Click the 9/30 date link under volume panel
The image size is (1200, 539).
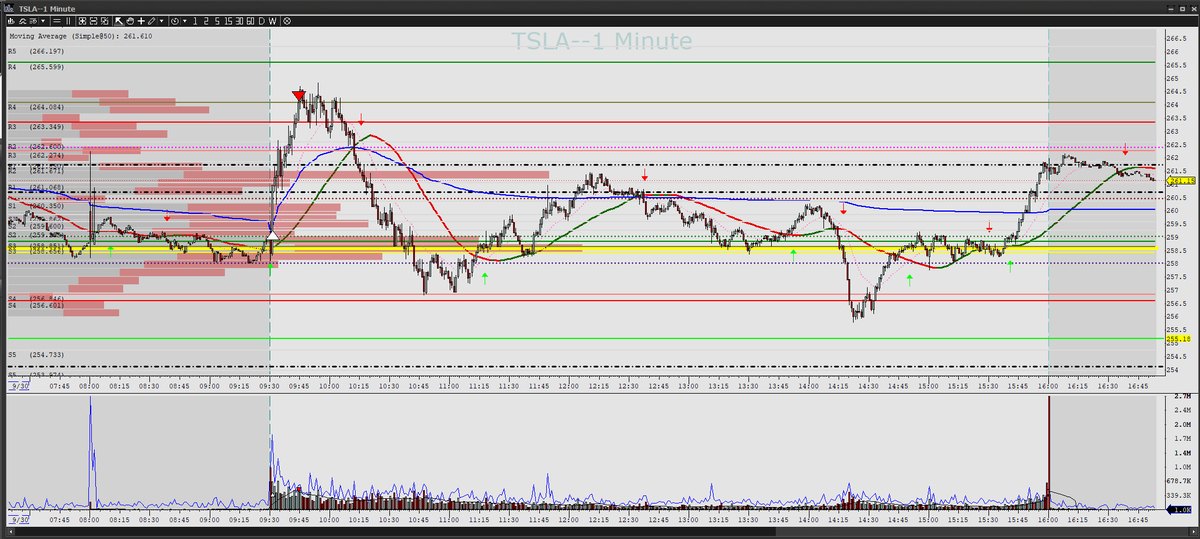pos(17,520)
